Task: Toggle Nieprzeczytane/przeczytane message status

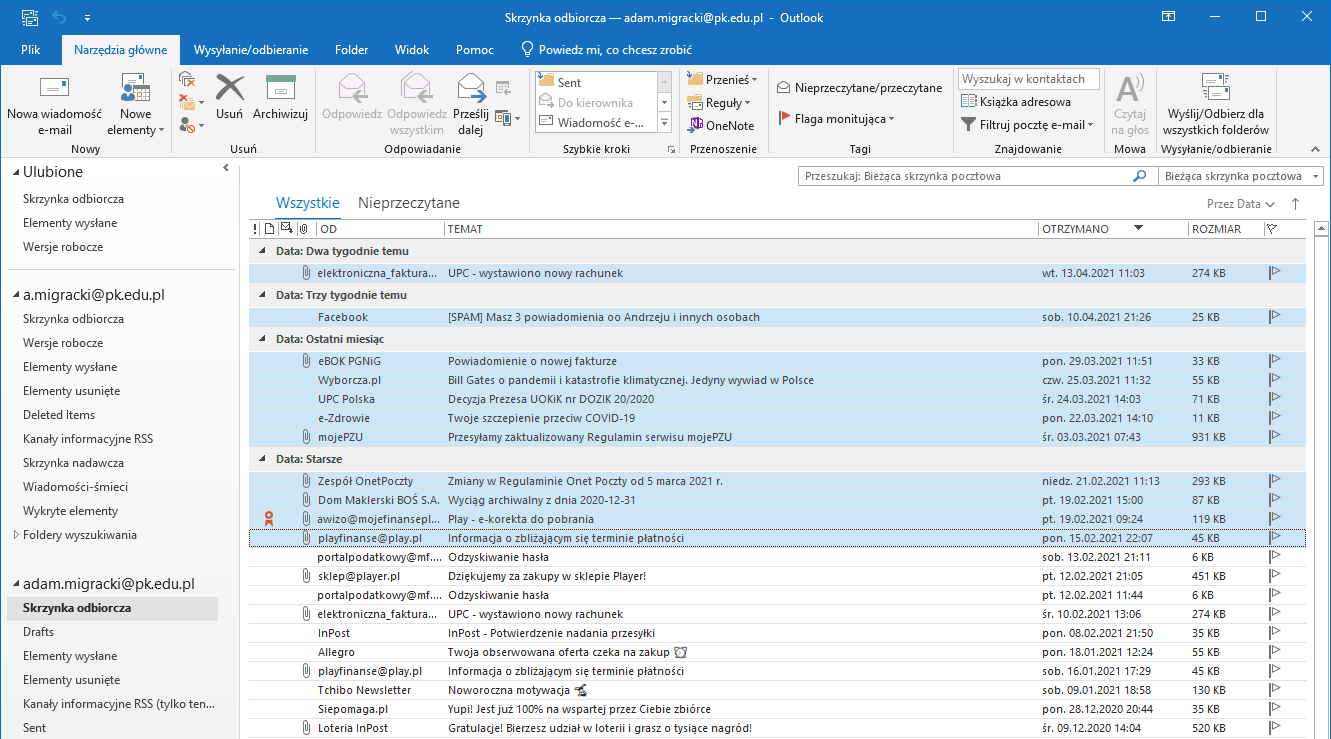Action: pos(859,88)
